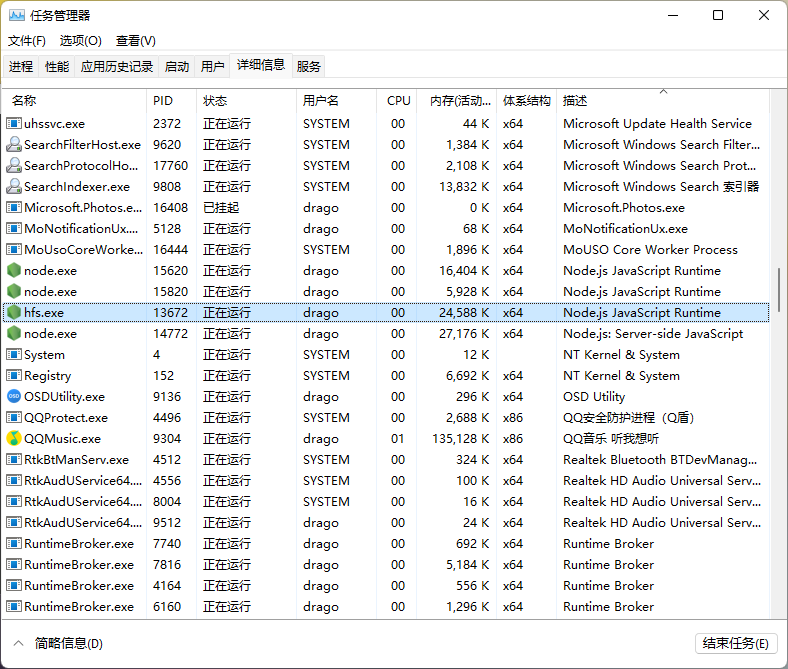Screen dimensions: 788x669
Task: Sort by the 内存 memory column header
Action: [461, 100]
